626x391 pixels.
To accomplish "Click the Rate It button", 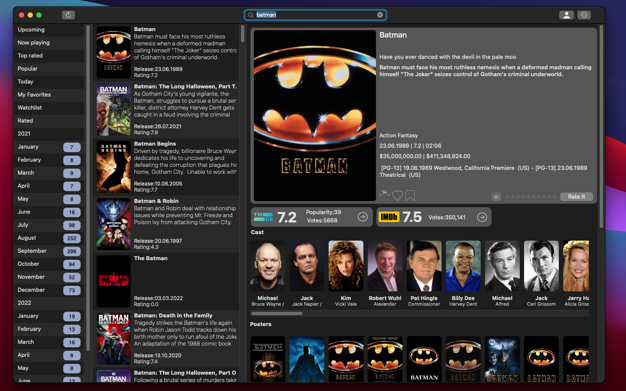I will tap(576, 196).
